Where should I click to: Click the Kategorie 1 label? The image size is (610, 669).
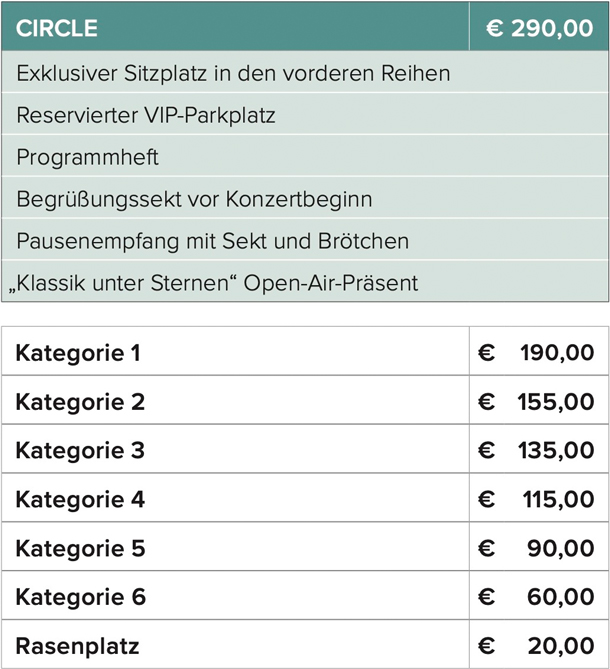[x=78, y=353]
